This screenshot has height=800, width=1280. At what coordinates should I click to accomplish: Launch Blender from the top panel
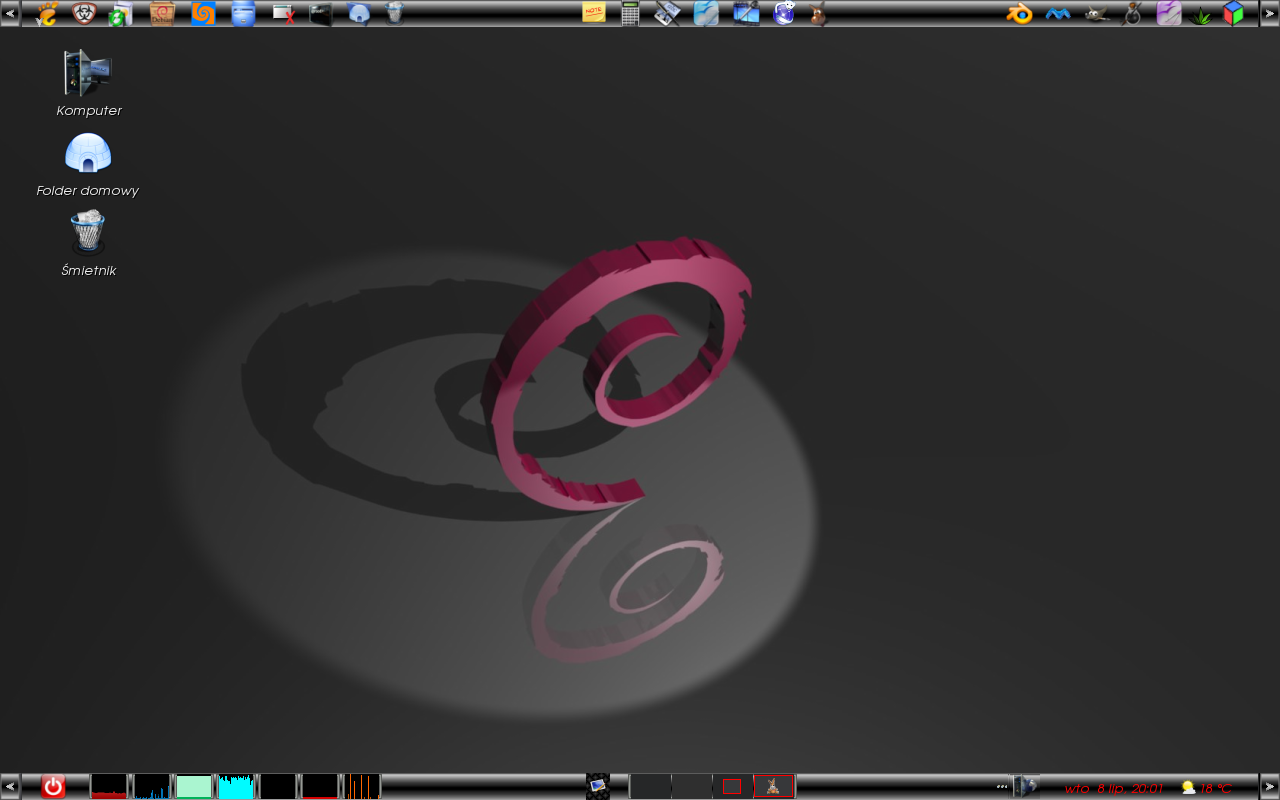pos(1019,13)
